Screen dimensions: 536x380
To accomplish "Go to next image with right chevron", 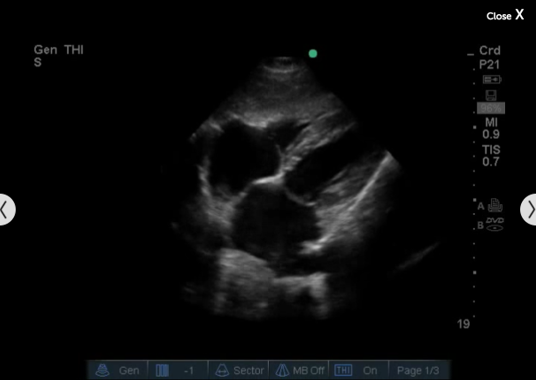I will coord(528,209).
